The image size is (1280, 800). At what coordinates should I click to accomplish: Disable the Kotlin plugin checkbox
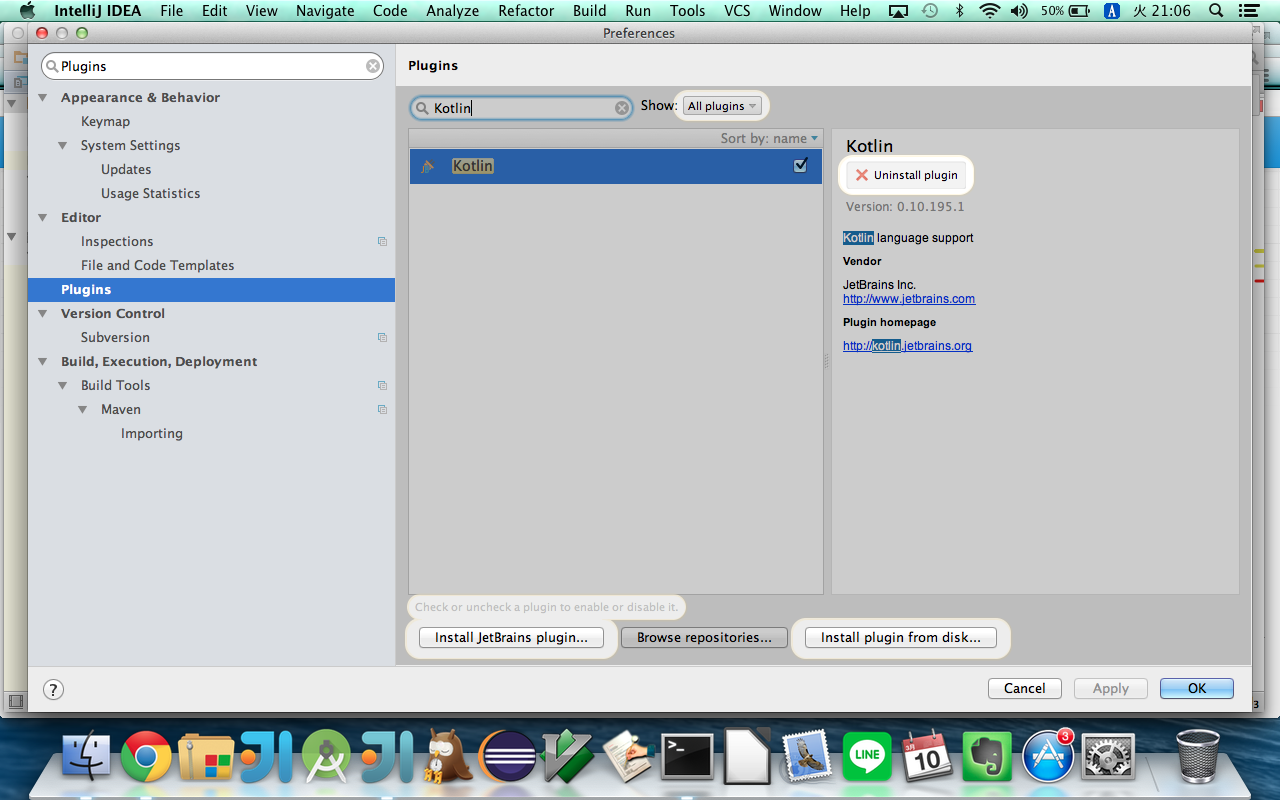tap(800, 166)
